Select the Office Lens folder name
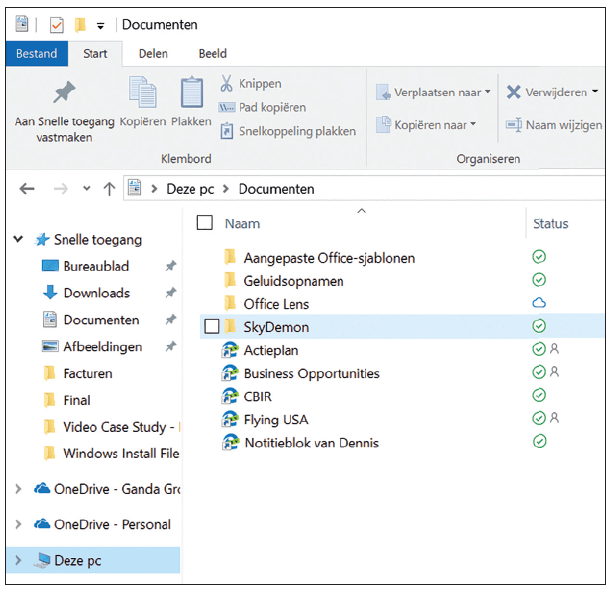613x592 pixels. click(x=276, y=304)
